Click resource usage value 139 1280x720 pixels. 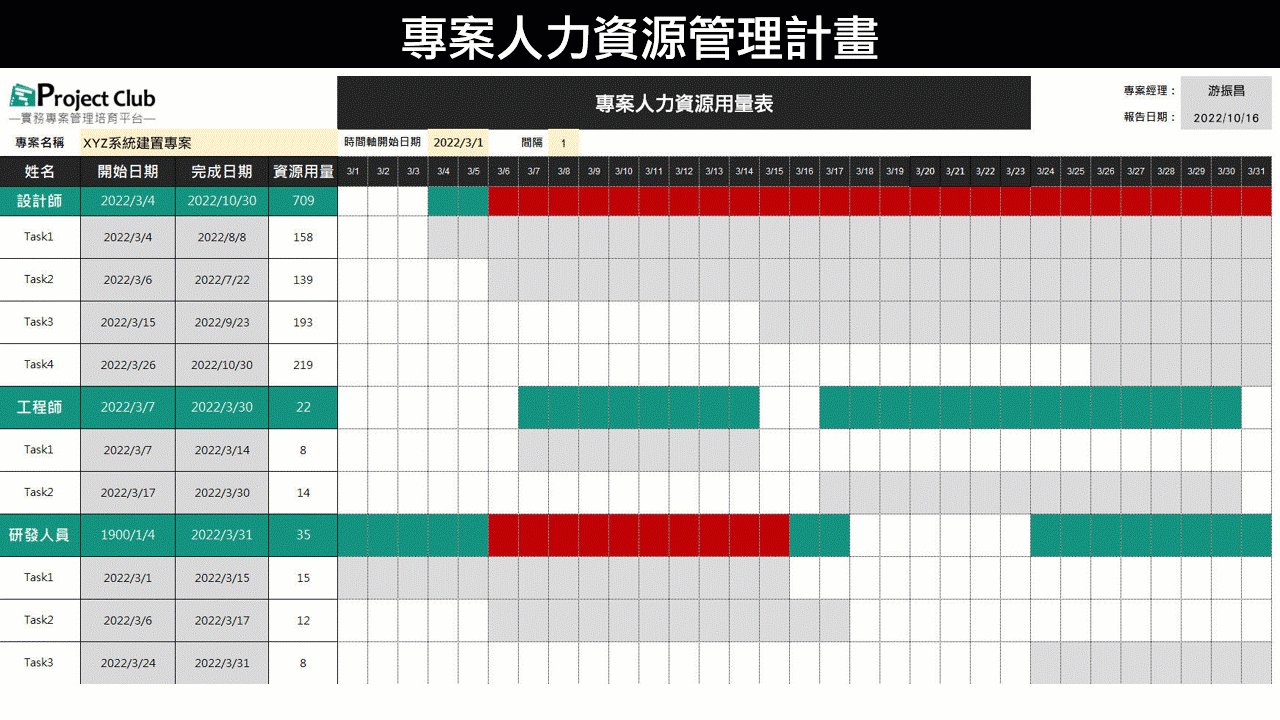point(303,280)
